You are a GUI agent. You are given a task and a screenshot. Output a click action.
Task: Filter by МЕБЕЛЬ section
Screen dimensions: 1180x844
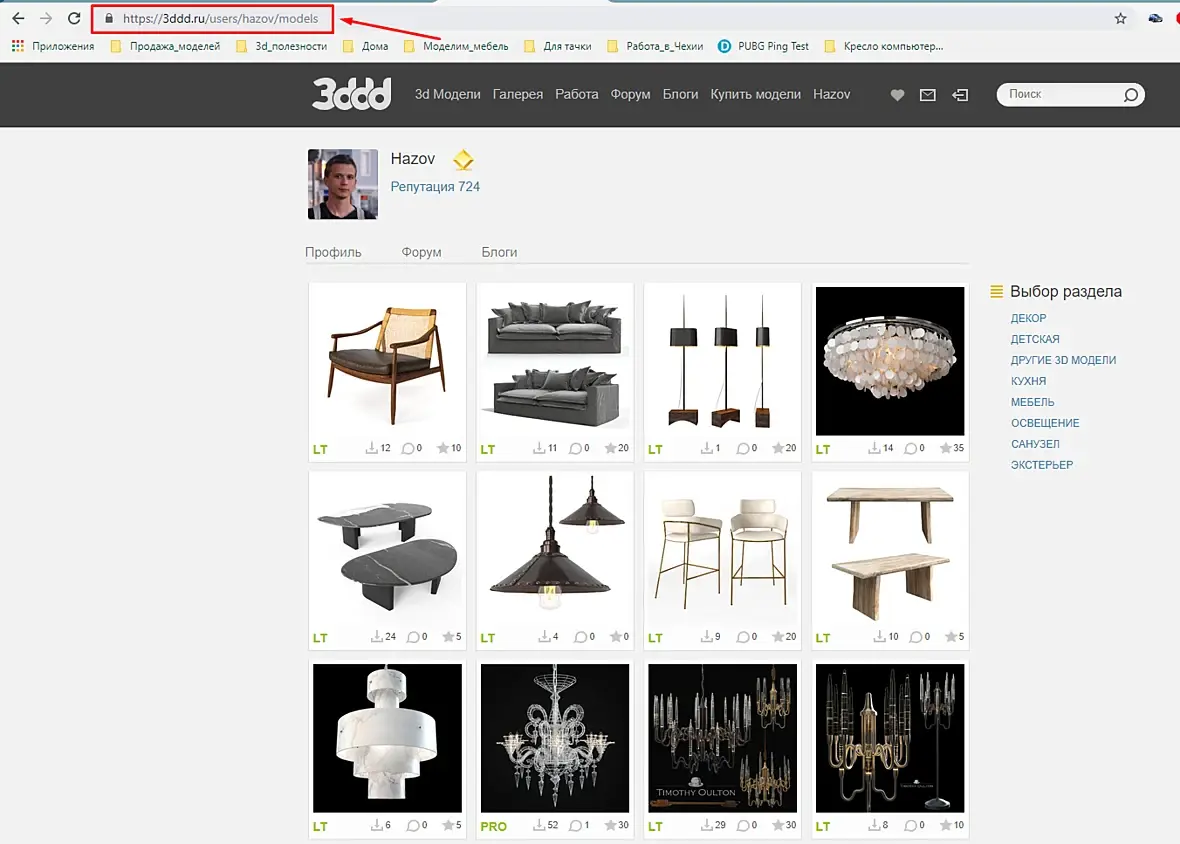coord(1032,402)
